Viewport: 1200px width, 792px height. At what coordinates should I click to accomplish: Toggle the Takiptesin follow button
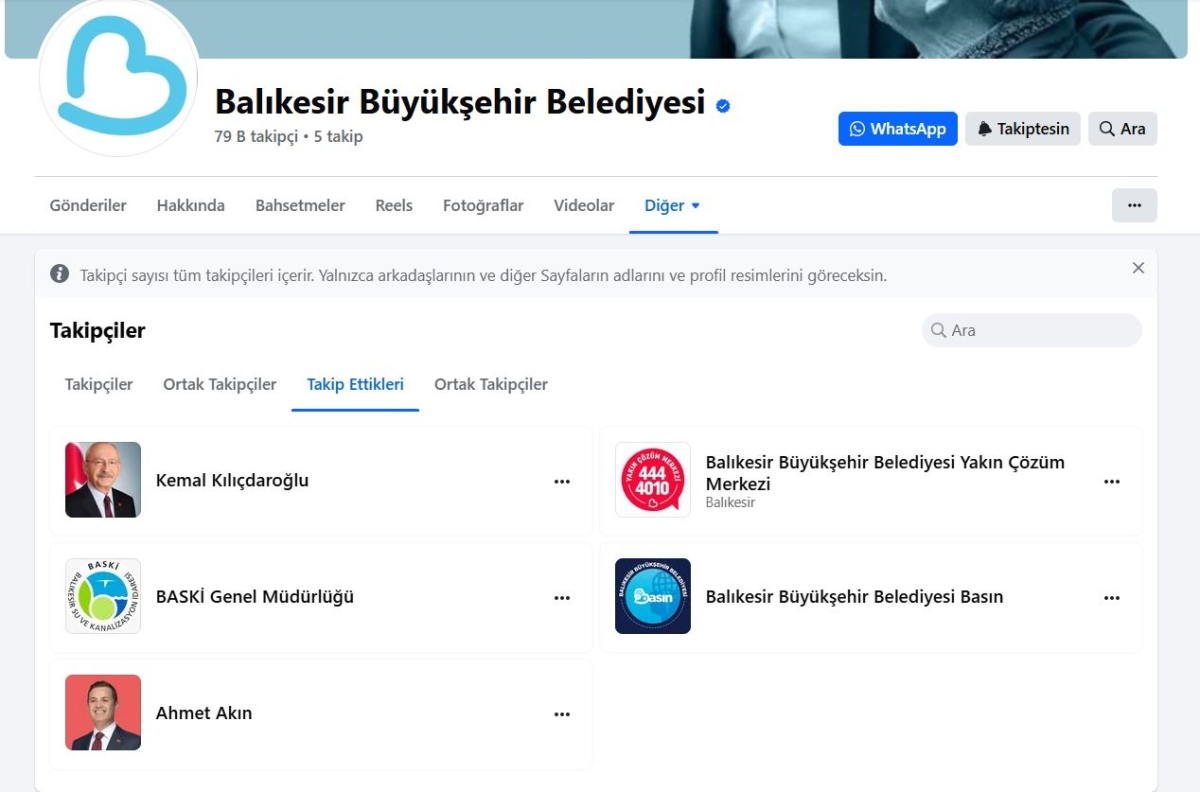tap(1023, 129)
